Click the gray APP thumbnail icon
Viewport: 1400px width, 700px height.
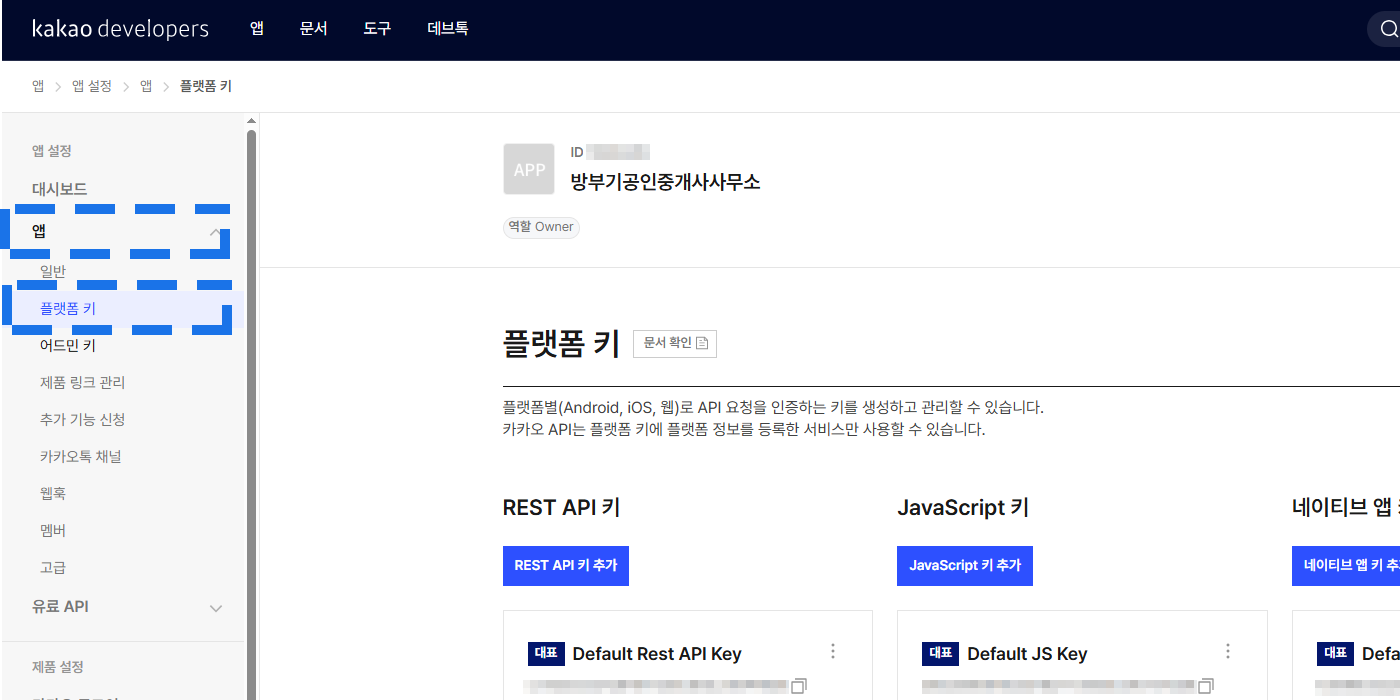pyautogui.click(x=529, y=169)
